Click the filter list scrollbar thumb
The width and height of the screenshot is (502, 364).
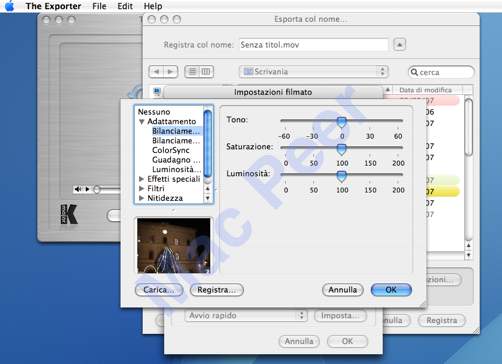208,143
